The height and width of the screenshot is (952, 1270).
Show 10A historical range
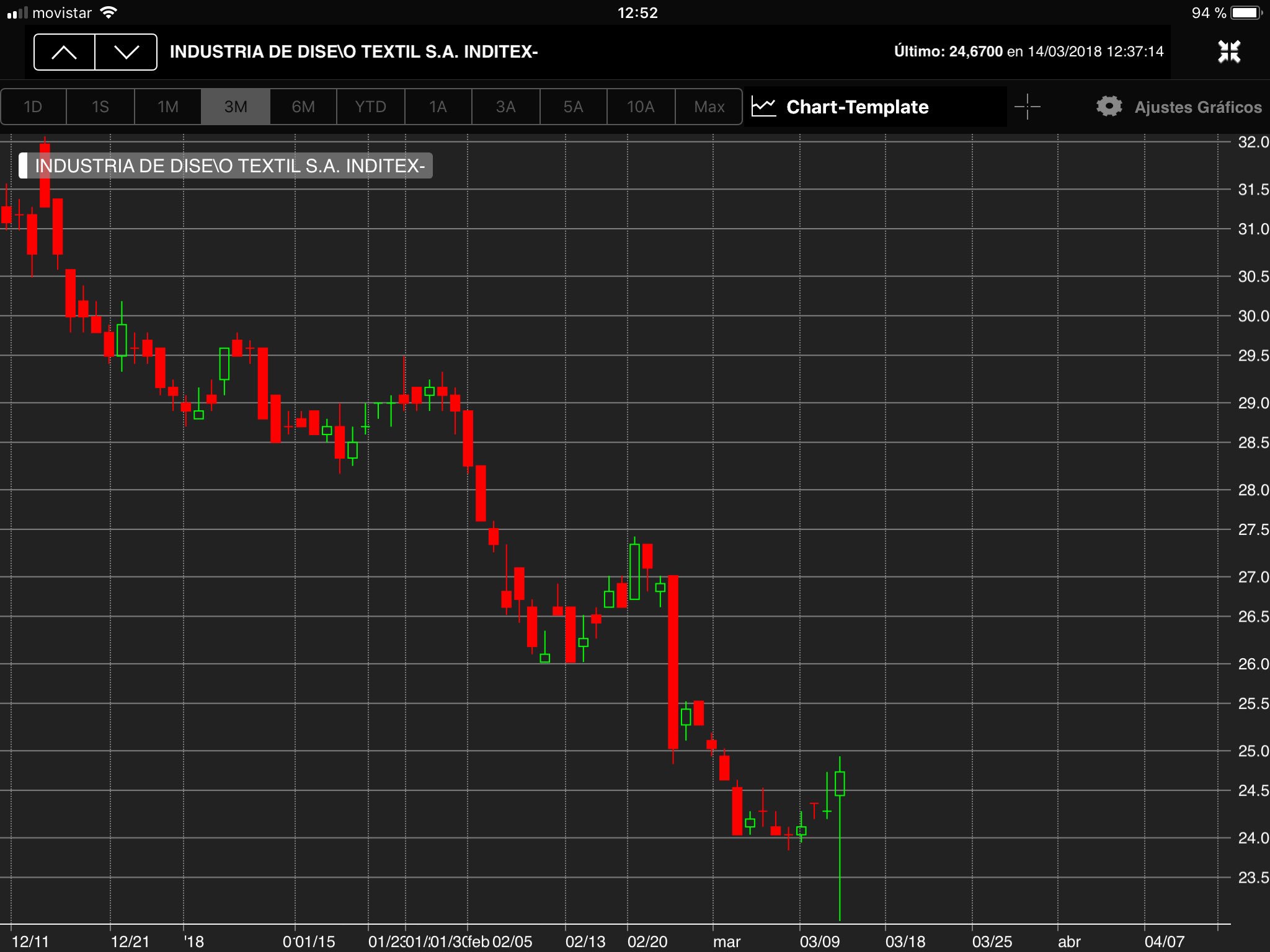coord(641,107)
